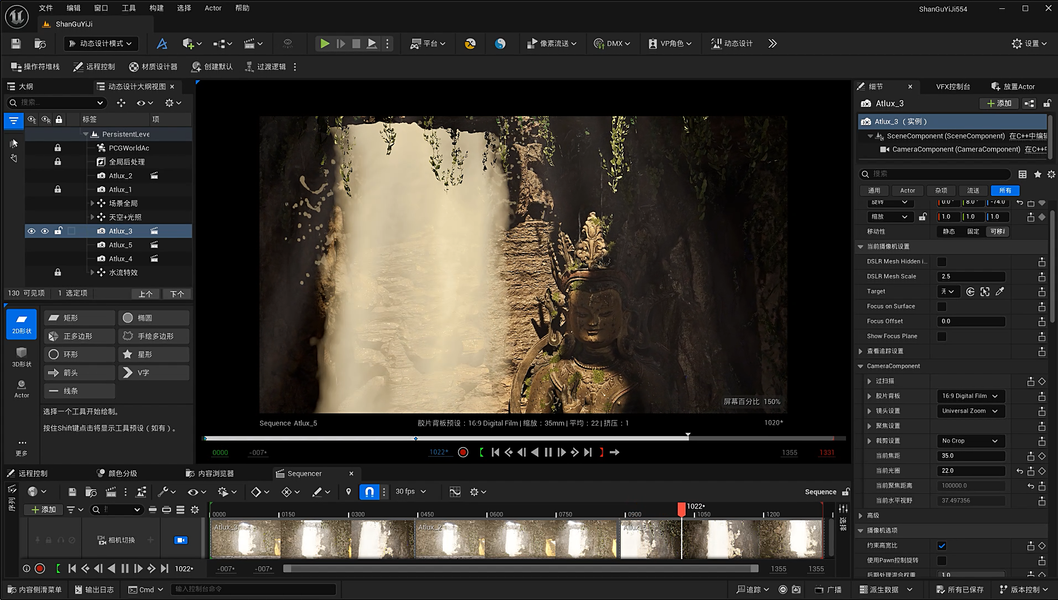This screenshot has width=1058, height=600.
Task: Click the red playhead marker at 1022
Action: click(681, 509)
